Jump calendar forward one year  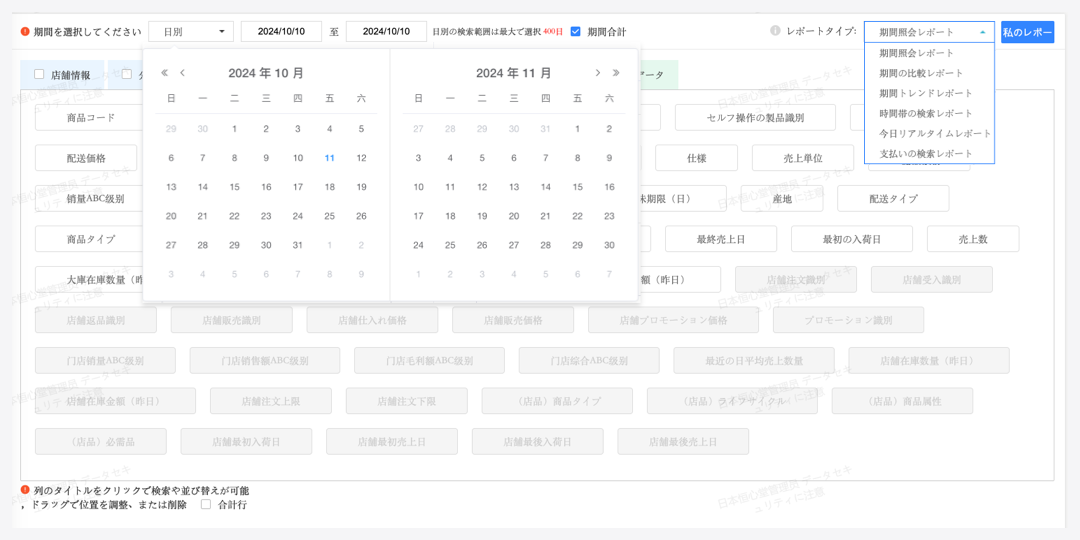[616, 73]
